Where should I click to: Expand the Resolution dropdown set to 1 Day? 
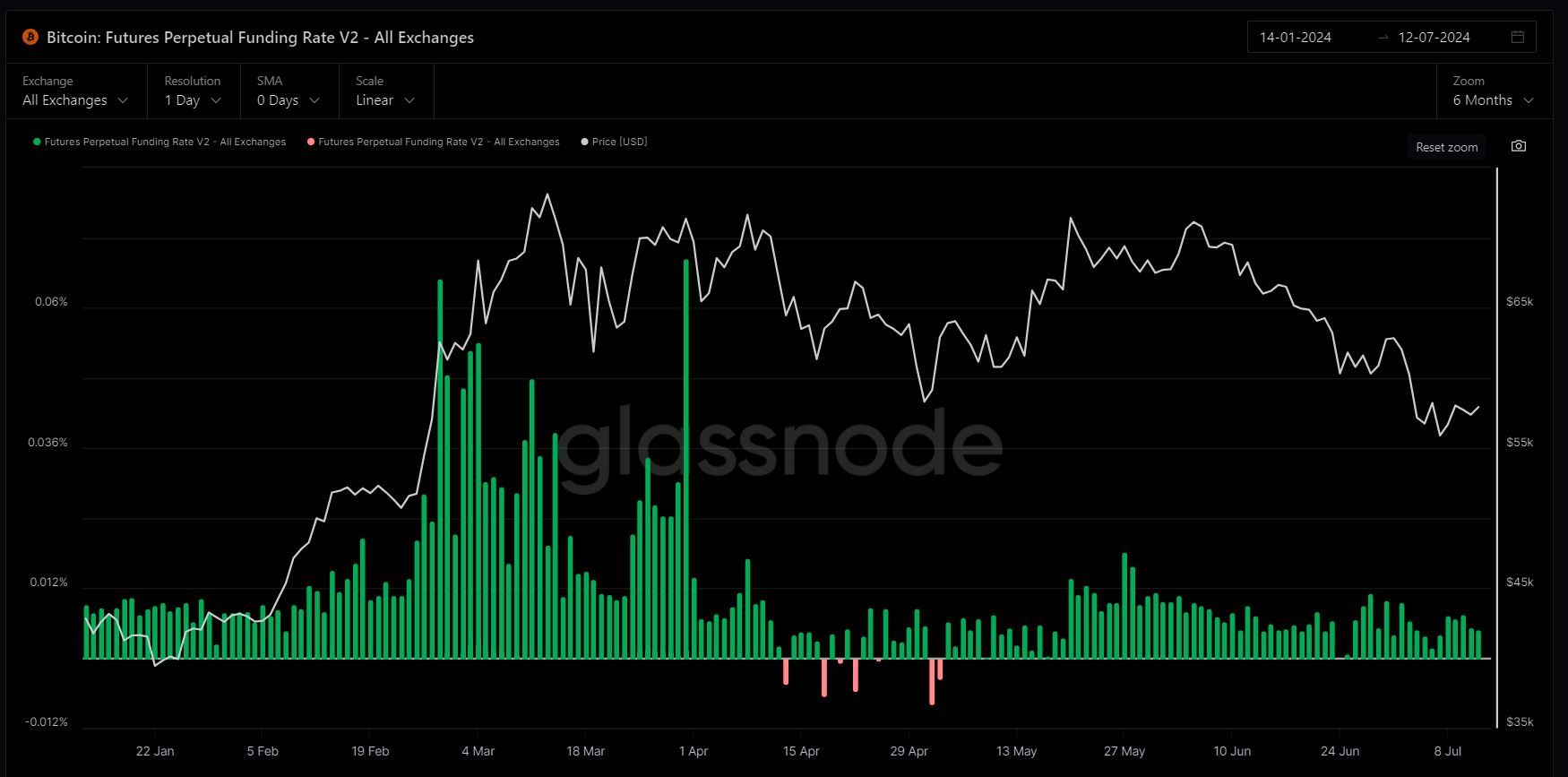(x=193, y=100)
